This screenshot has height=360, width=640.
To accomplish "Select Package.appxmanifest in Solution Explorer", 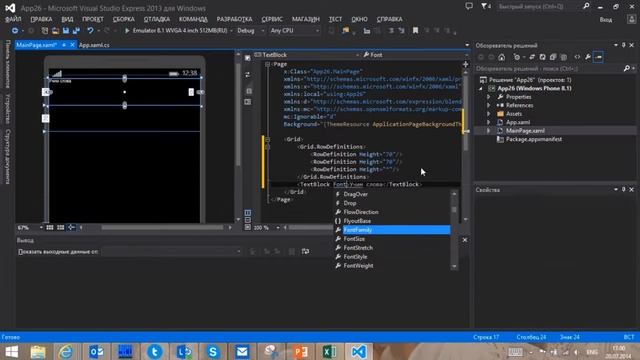I will click(534, 139).
